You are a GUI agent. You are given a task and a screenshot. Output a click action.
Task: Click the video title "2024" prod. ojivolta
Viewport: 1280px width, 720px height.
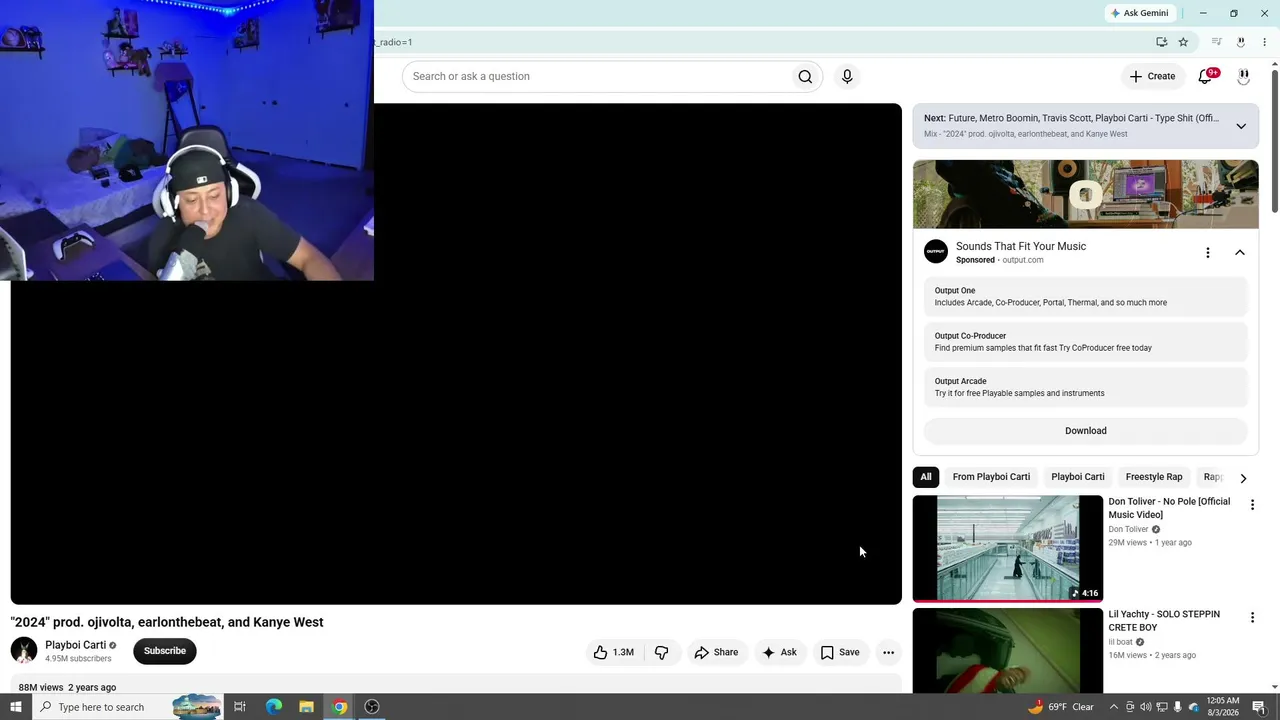click(x=167, y=622)
